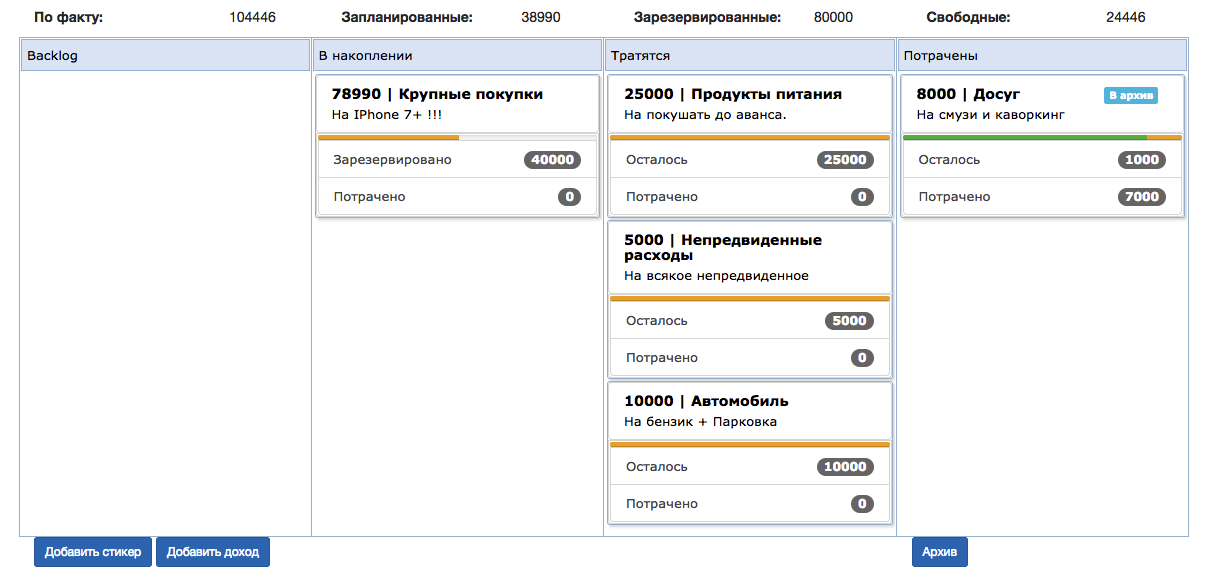
Task: Open the Непредвиденные расходы card title
Action: point(723,248)
